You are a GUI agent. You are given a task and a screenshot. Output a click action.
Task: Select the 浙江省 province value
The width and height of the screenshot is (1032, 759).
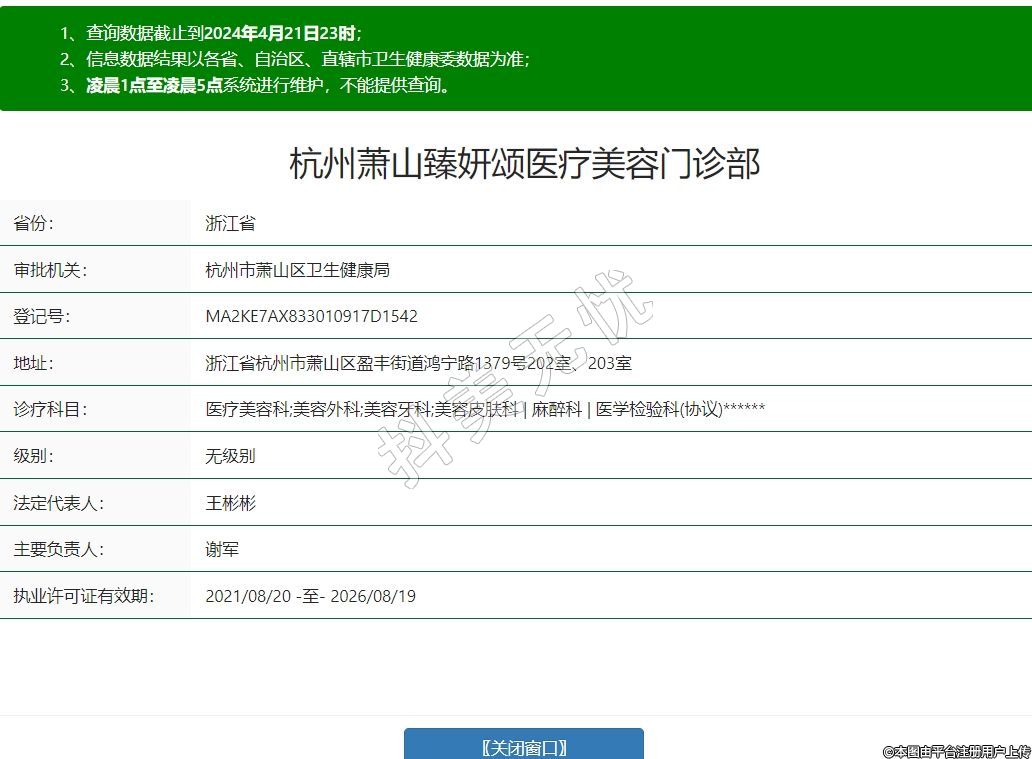(x=230, y=223)
